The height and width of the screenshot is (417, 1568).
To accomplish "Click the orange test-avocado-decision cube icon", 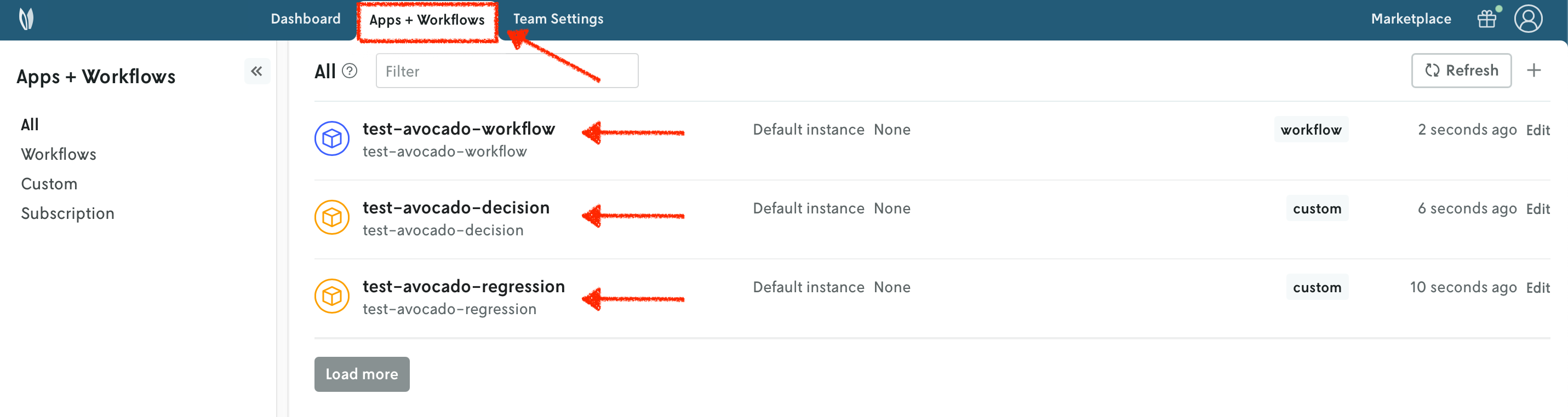I will (332, 217).
